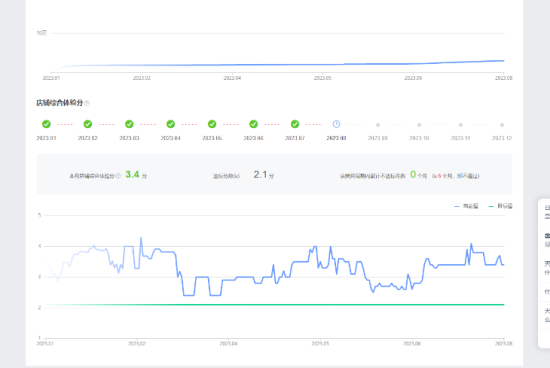Viewport: 550px width, 368px height.
Task: Click the 10万 y-axis label on top chart
Action: [42, 33]
